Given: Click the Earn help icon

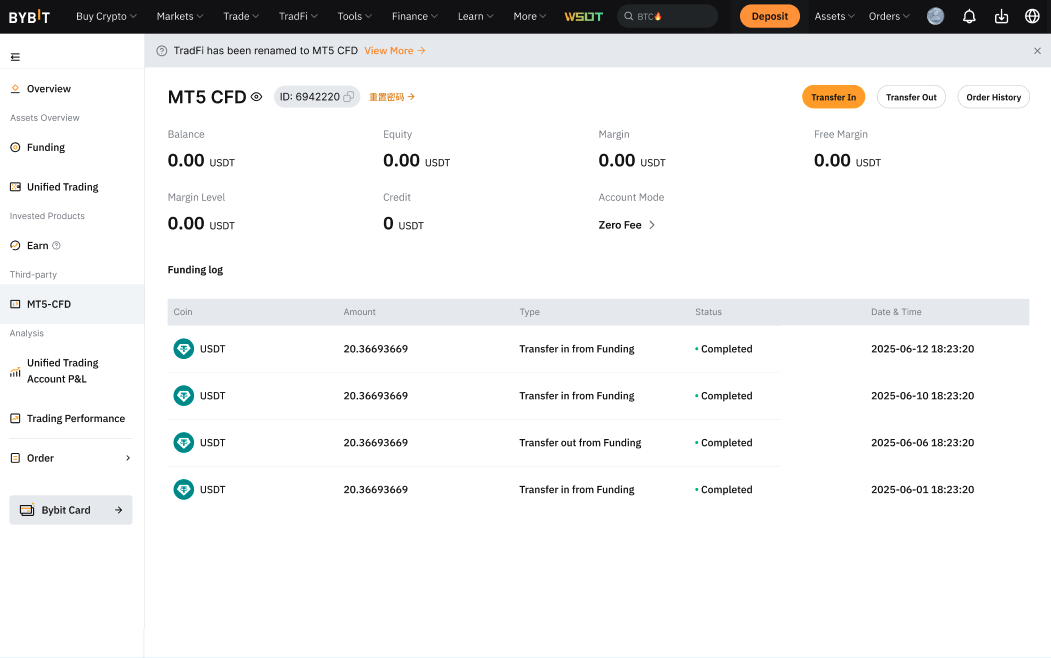Looking at the screenshot, I should 56,246.
